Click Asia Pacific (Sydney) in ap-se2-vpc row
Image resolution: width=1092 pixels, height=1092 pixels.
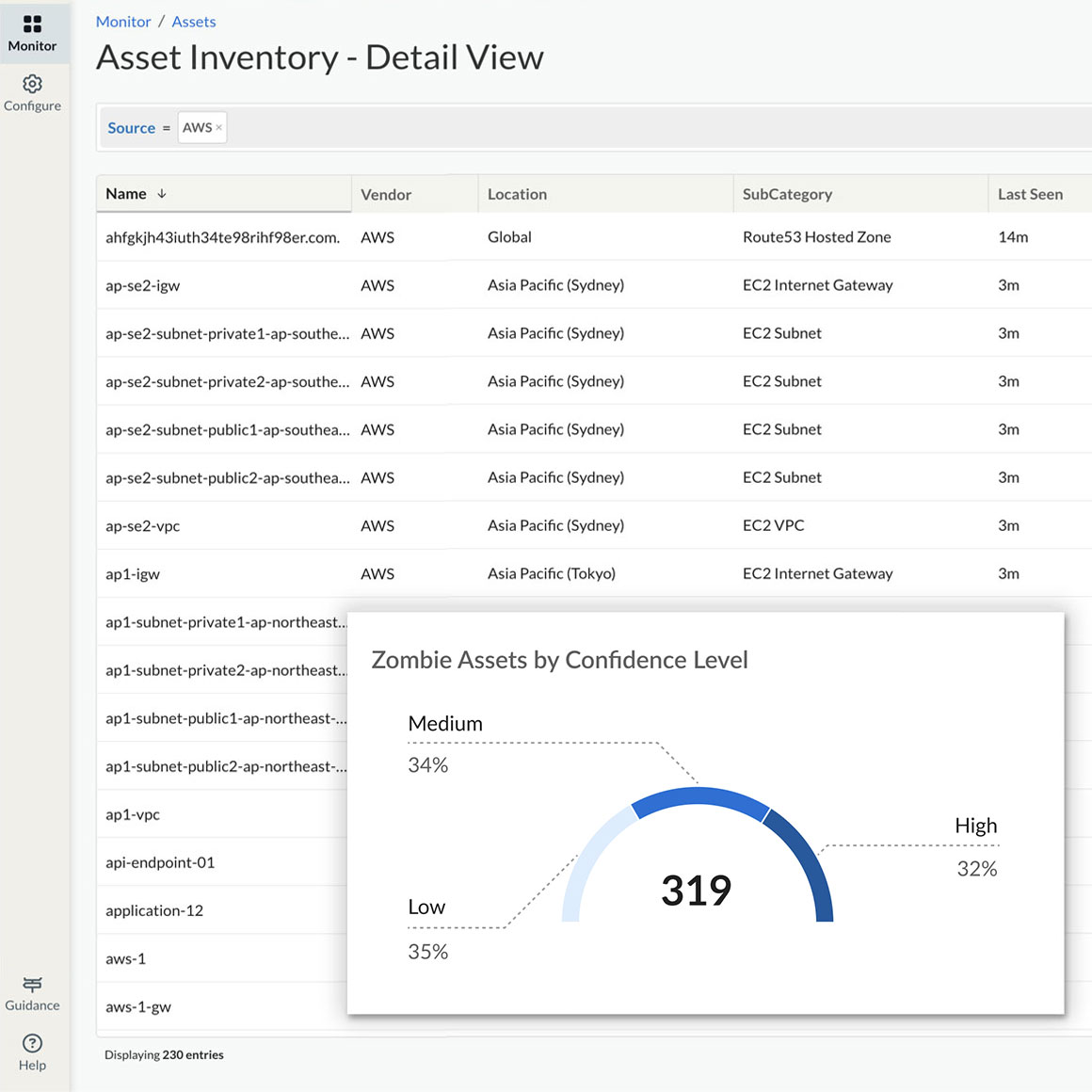(x=555, y=525)
